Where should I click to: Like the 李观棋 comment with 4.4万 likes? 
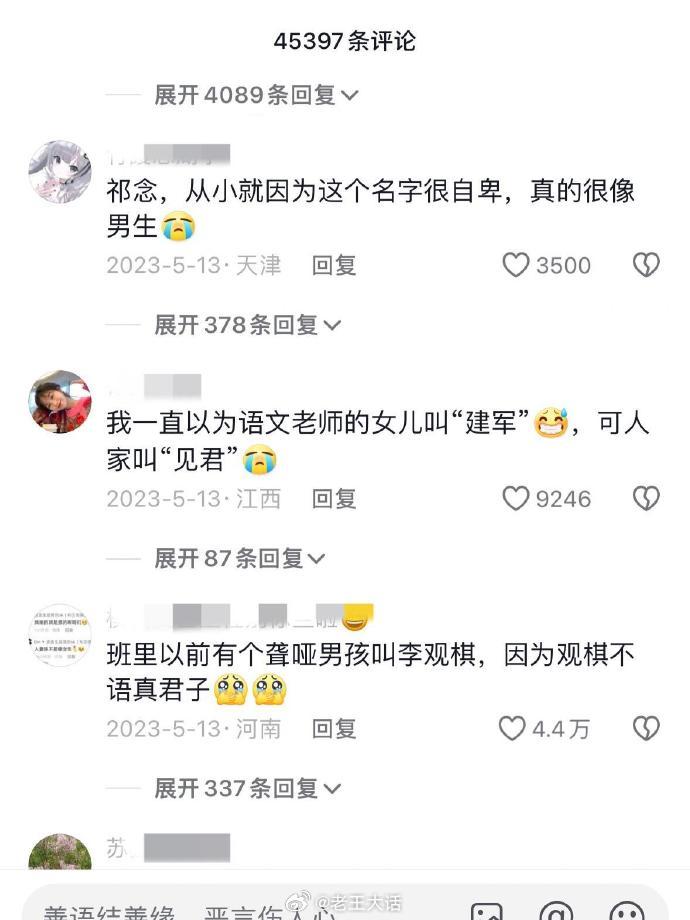[x=512, y=729]
